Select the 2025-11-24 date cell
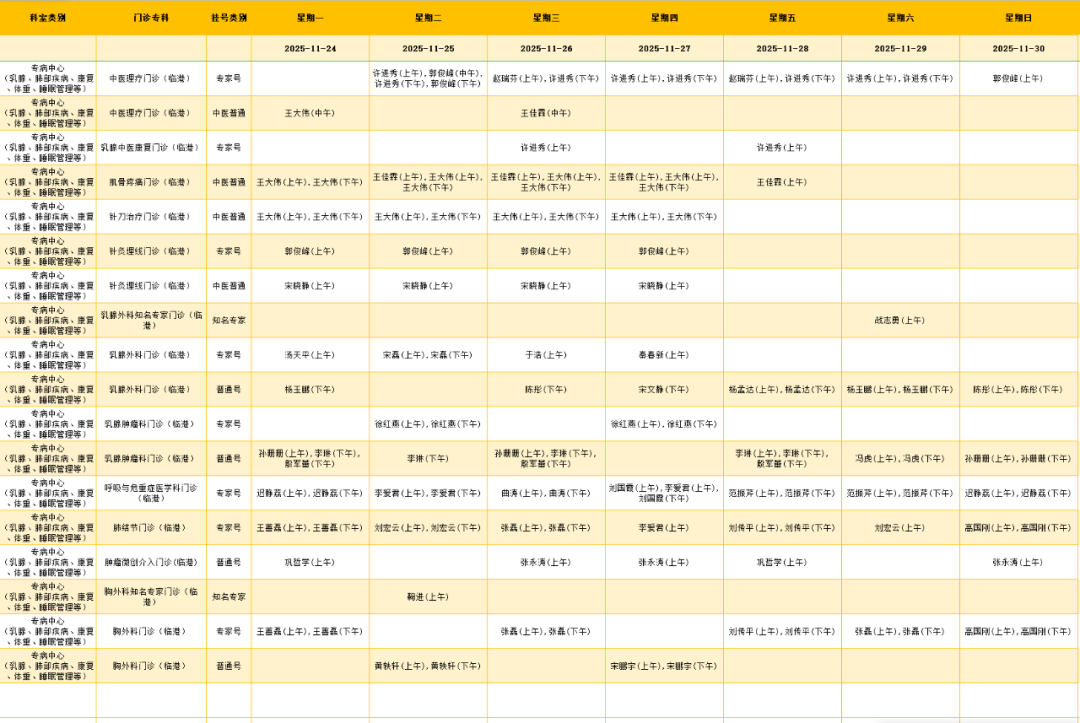Image resolution: width=1080 pixels, height=723 pixels. (x=310, y=48)
